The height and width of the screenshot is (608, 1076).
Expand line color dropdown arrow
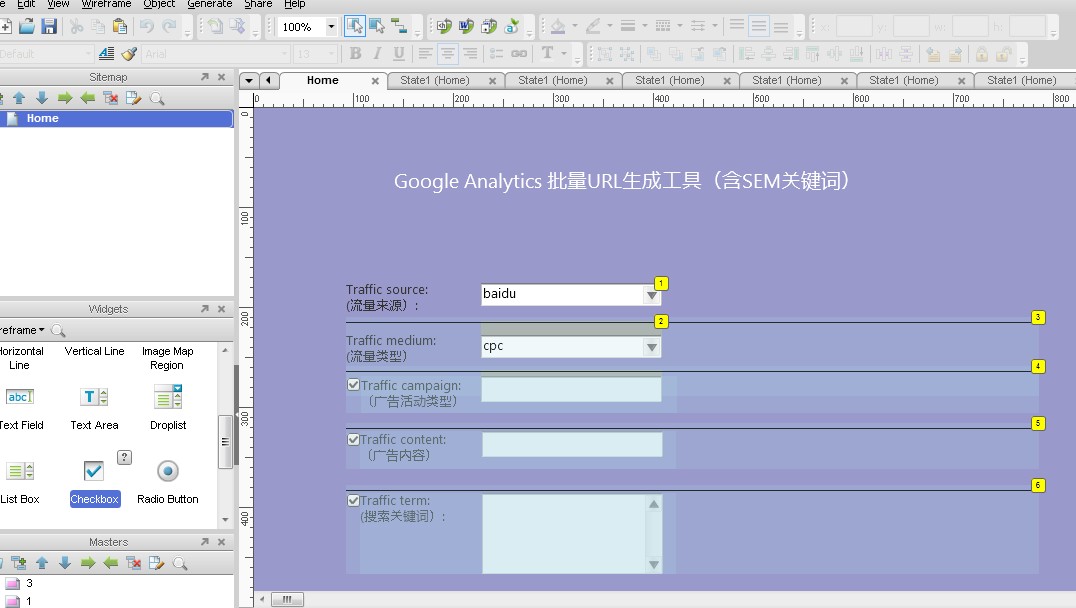click(x=609, y=26)
